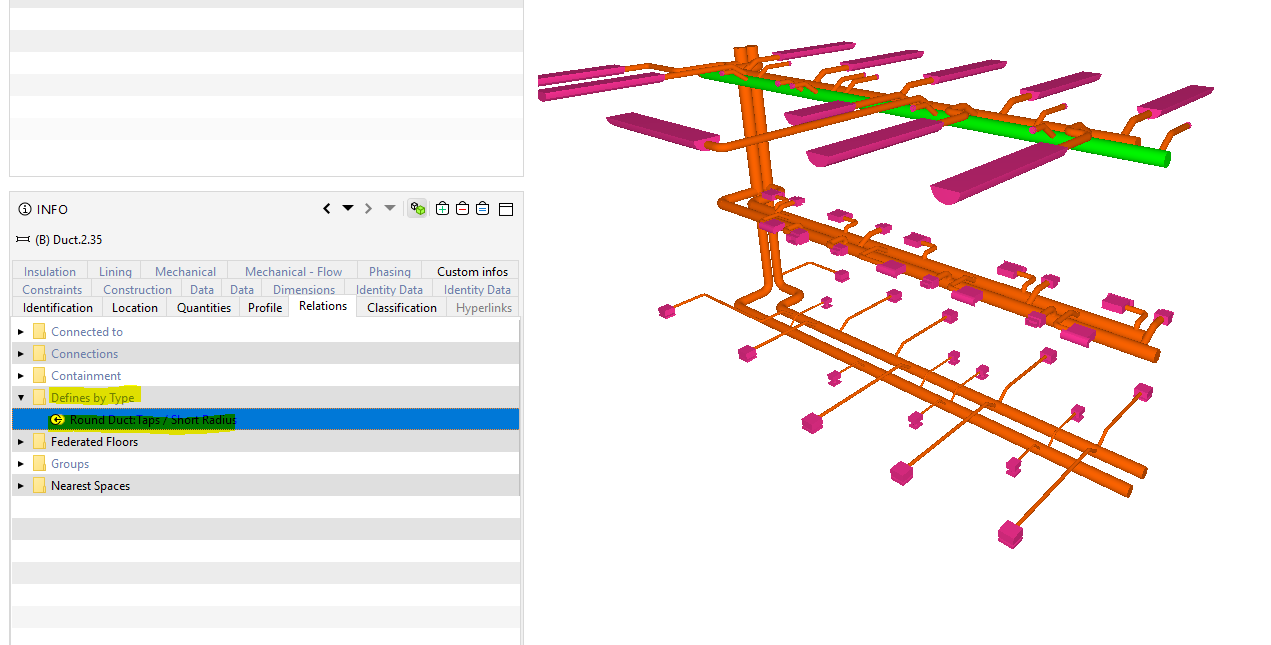The height and width of the screenshot is (645, 1271).
Task: Click the Nearest Spaces folder icon
Action: coord(39,486)
